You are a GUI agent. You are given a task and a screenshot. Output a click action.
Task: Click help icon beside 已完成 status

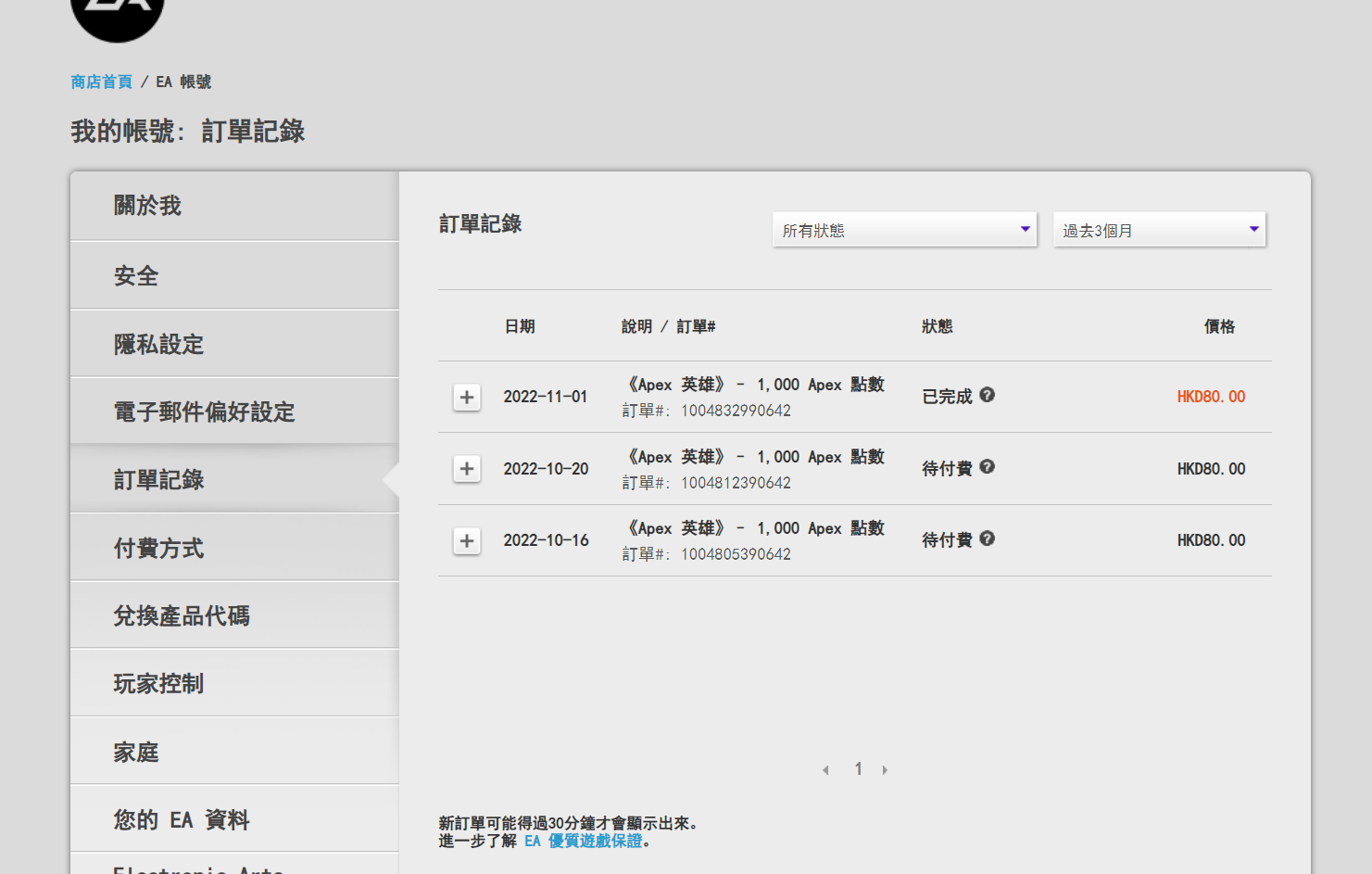[987, 395]
